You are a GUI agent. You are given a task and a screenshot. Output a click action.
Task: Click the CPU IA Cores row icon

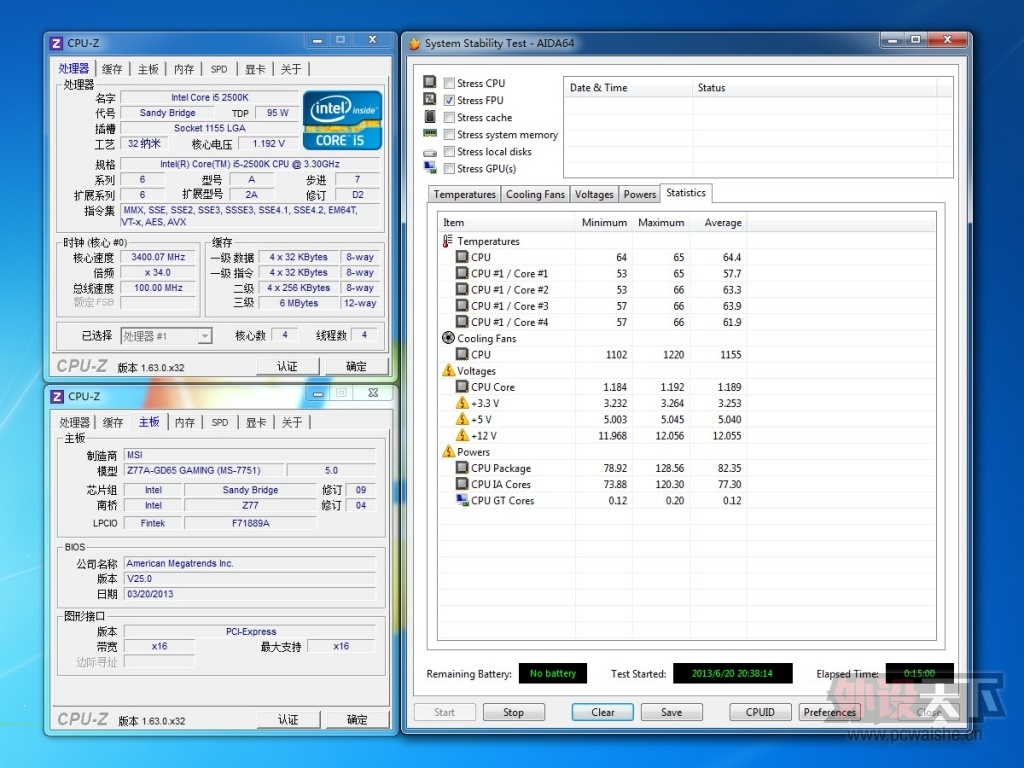click(462, 484)
